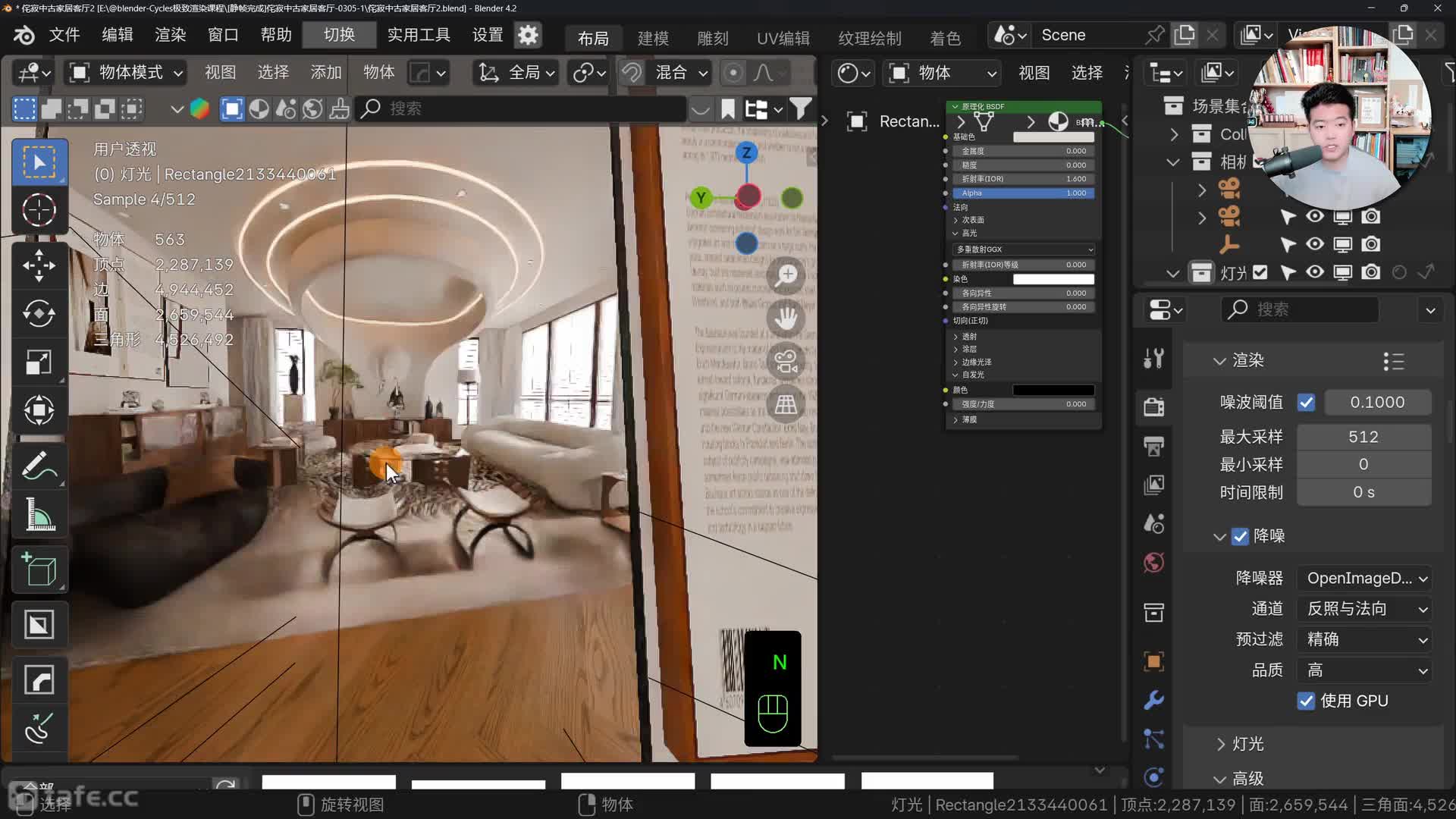Hide the 灯光 collection with its eye toggle
This screenshot has height=819, width=1456.
point(1315,272)
